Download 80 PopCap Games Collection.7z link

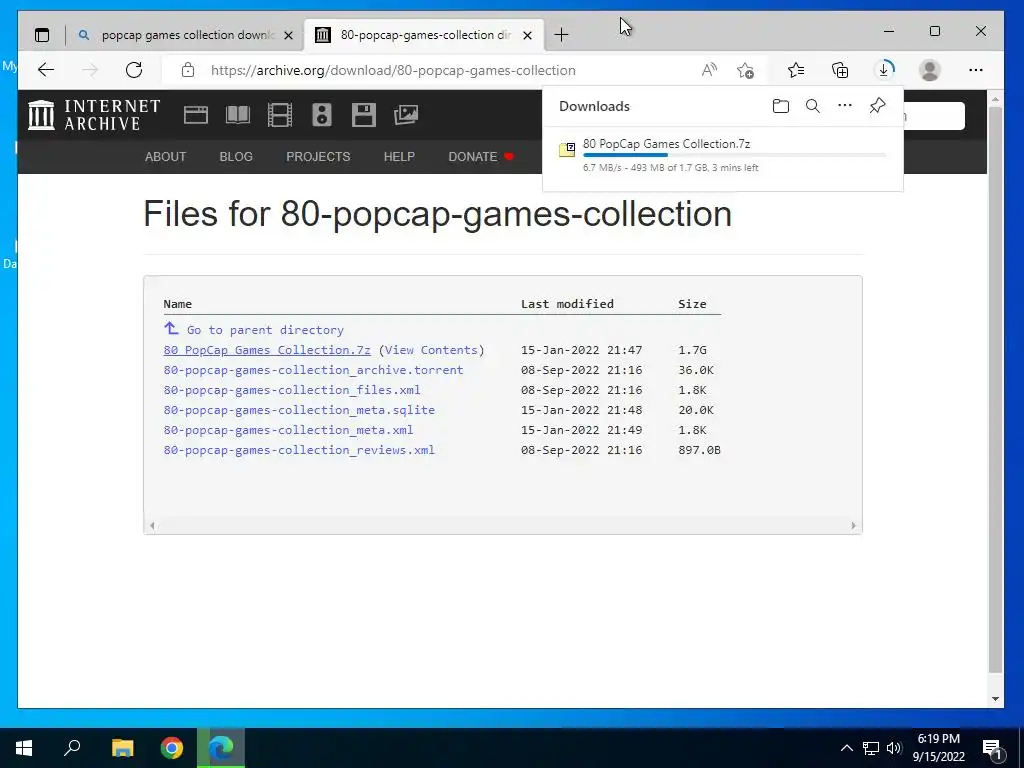pos(267,350)
